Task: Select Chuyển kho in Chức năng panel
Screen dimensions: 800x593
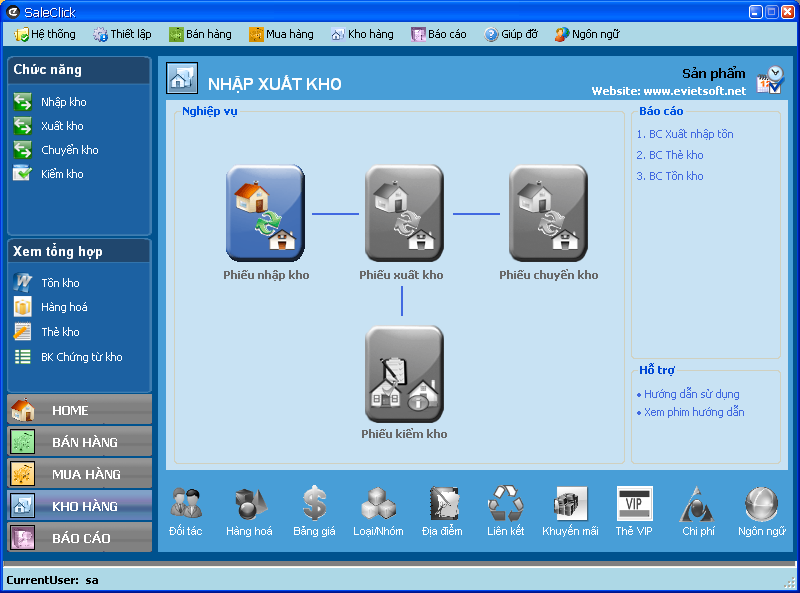Action: (56, 150)
